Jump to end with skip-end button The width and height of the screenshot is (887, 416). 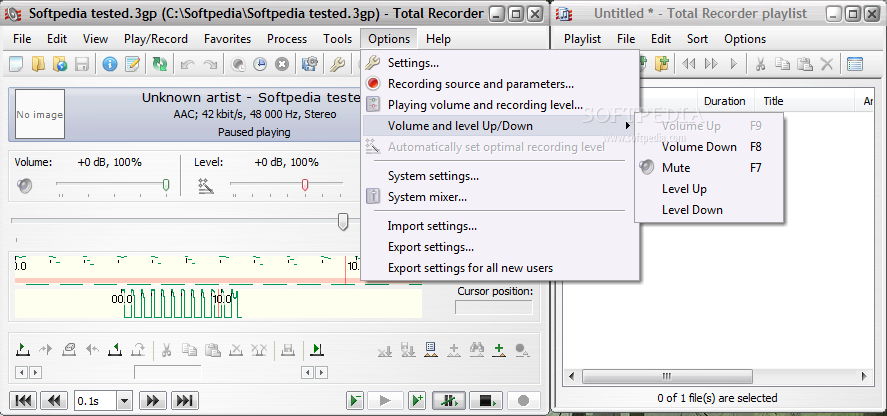(x=184, y=401)
